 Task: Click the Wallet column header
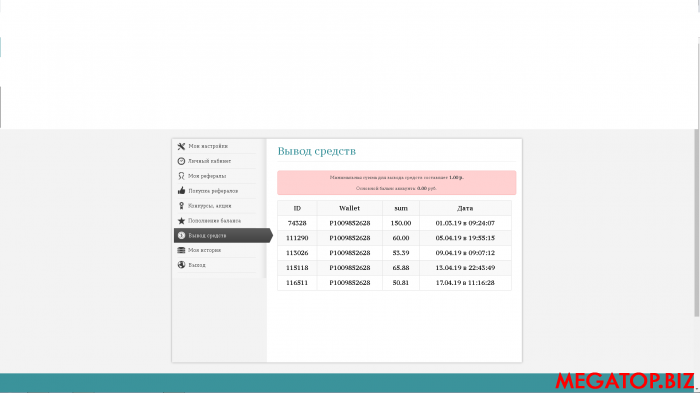[x=350, y=208]
